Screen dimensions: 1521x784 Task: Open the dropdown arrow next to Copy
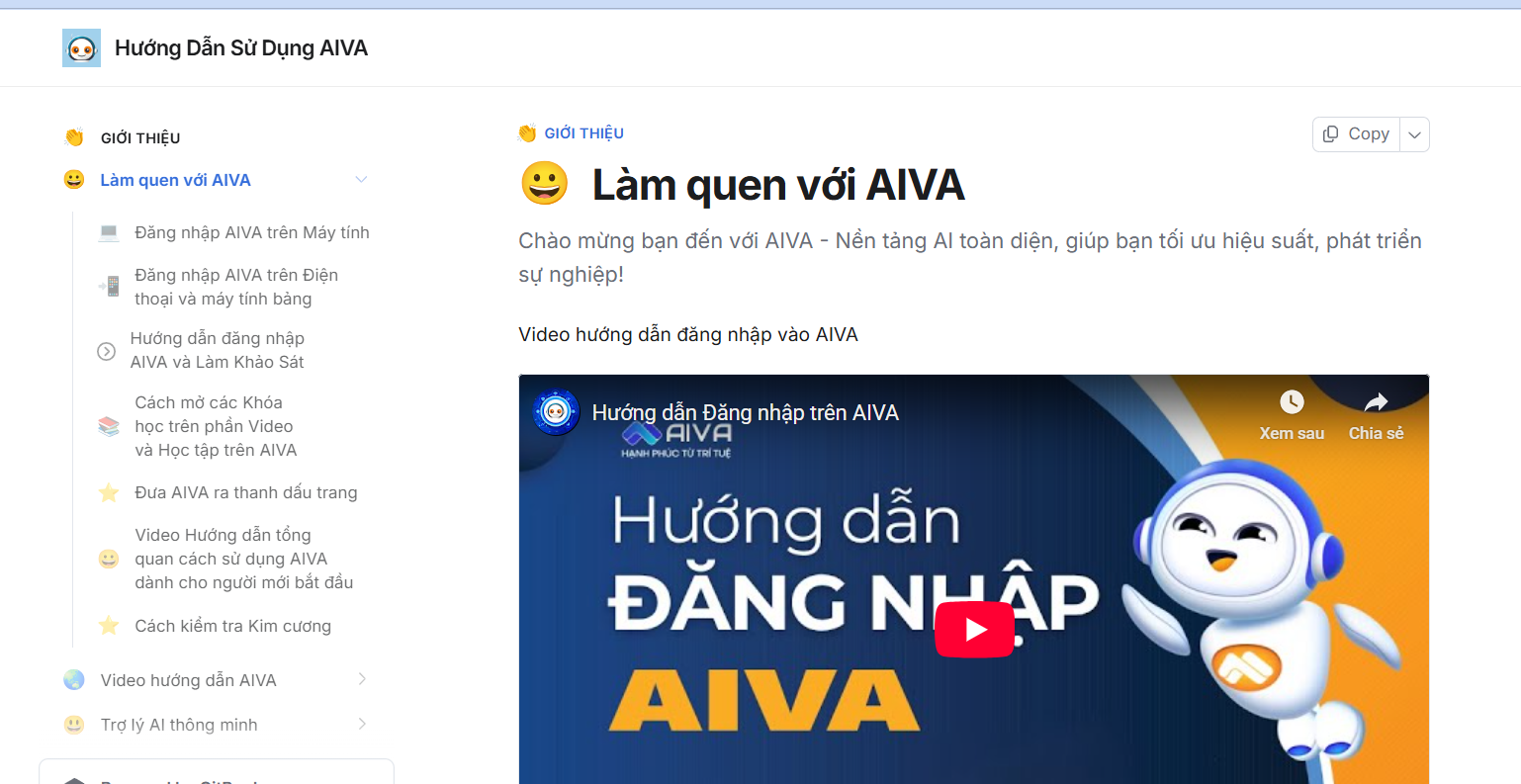[x=1414, y=134]
